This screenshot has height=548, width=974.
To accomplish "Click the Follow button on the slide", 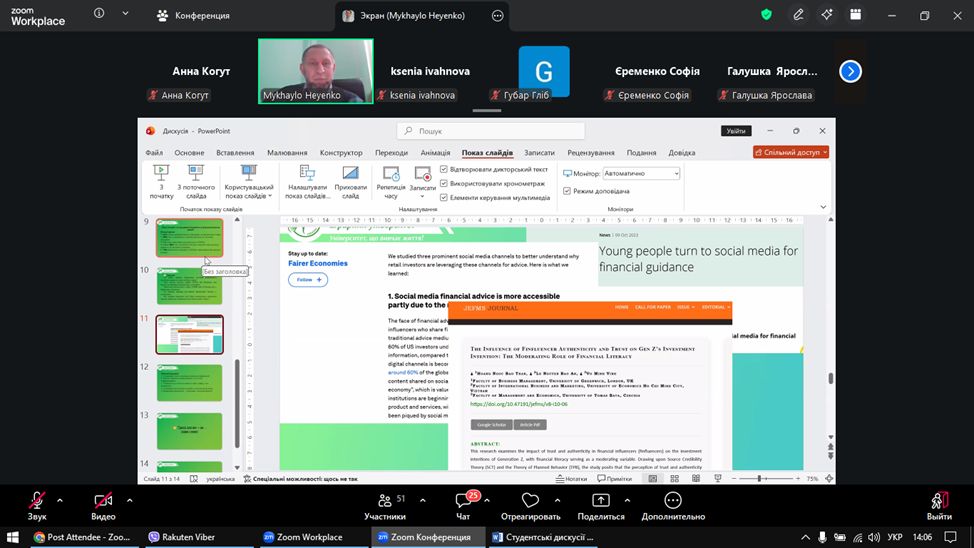I will (309, 280).
